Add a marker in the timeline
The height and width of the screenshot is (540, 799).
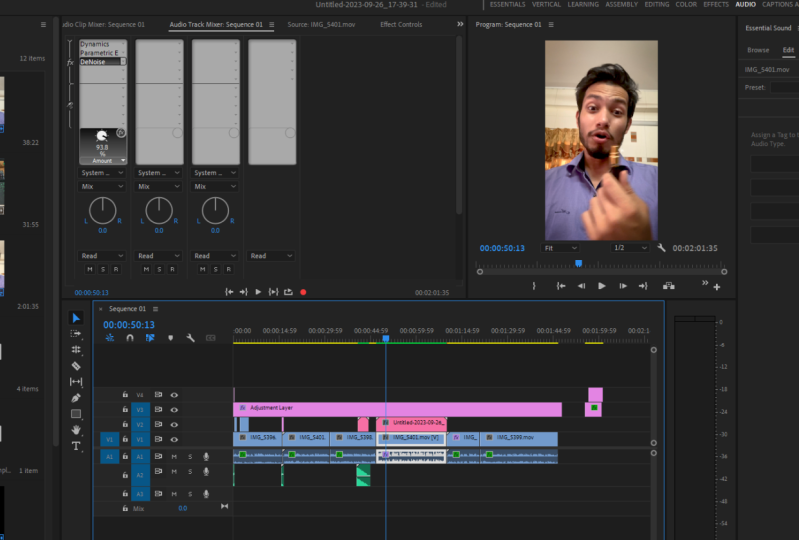click(x=171, y=338)
